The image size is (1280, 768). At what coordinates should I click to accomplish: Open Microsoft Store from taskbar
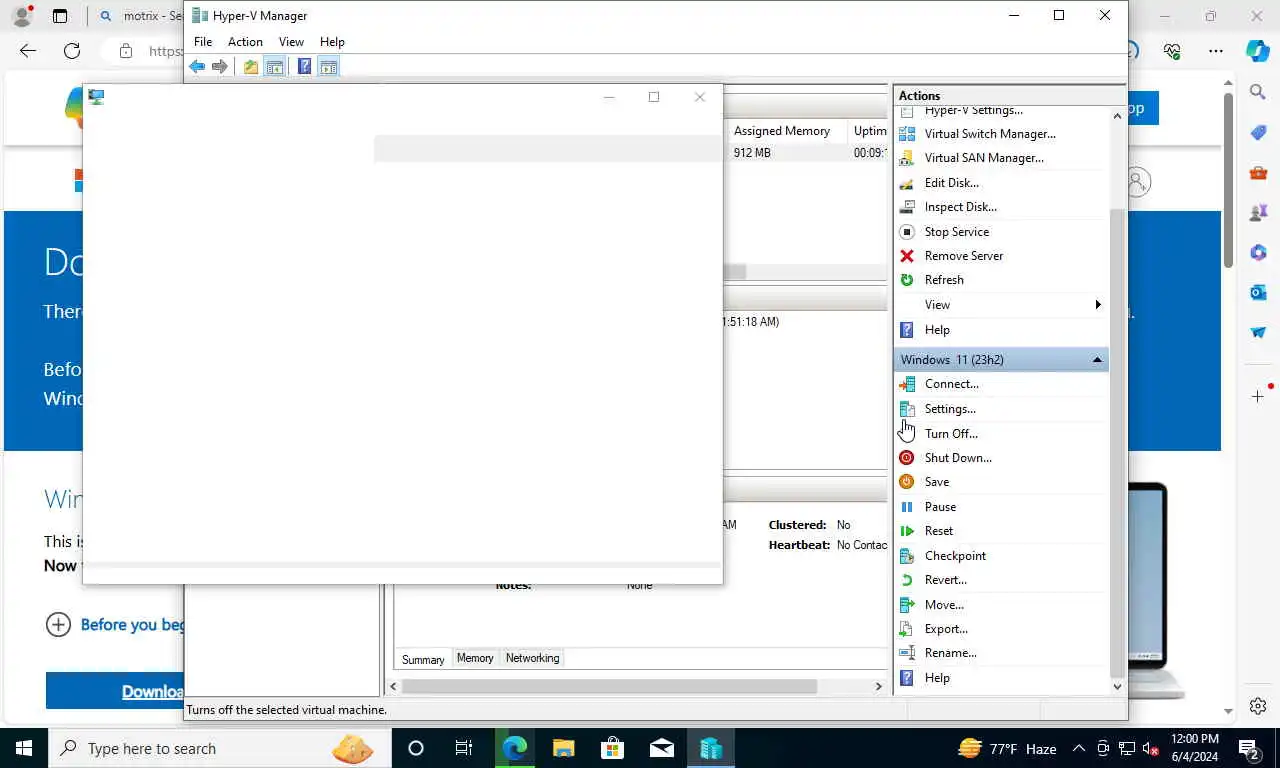pos(612,748)
